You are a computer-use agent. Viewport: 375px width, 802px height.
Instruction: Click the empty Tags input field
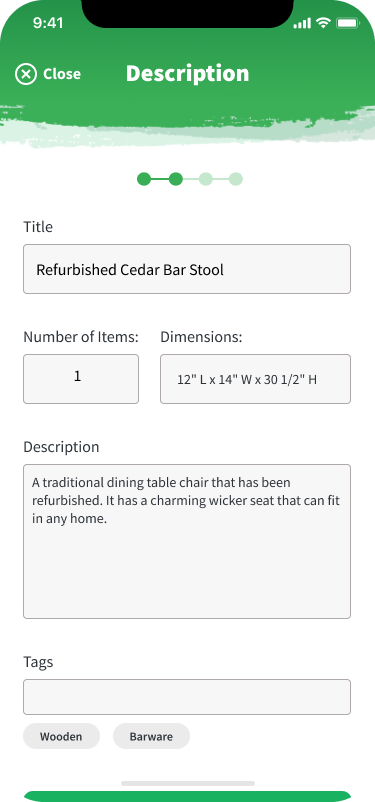coord(187,697)
